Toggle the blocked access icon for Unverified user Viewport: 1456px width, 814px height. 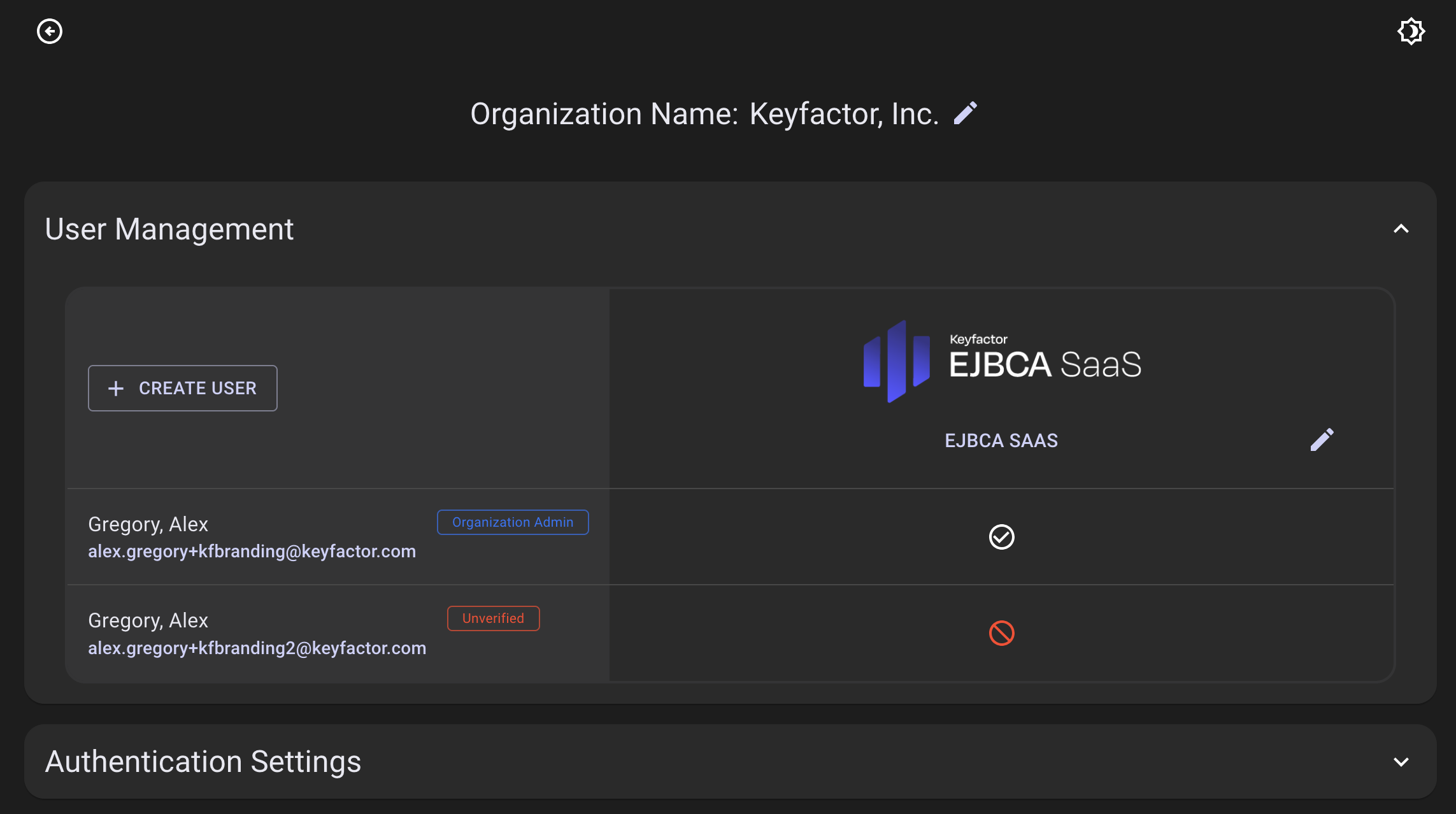[x=1001, y=633]
